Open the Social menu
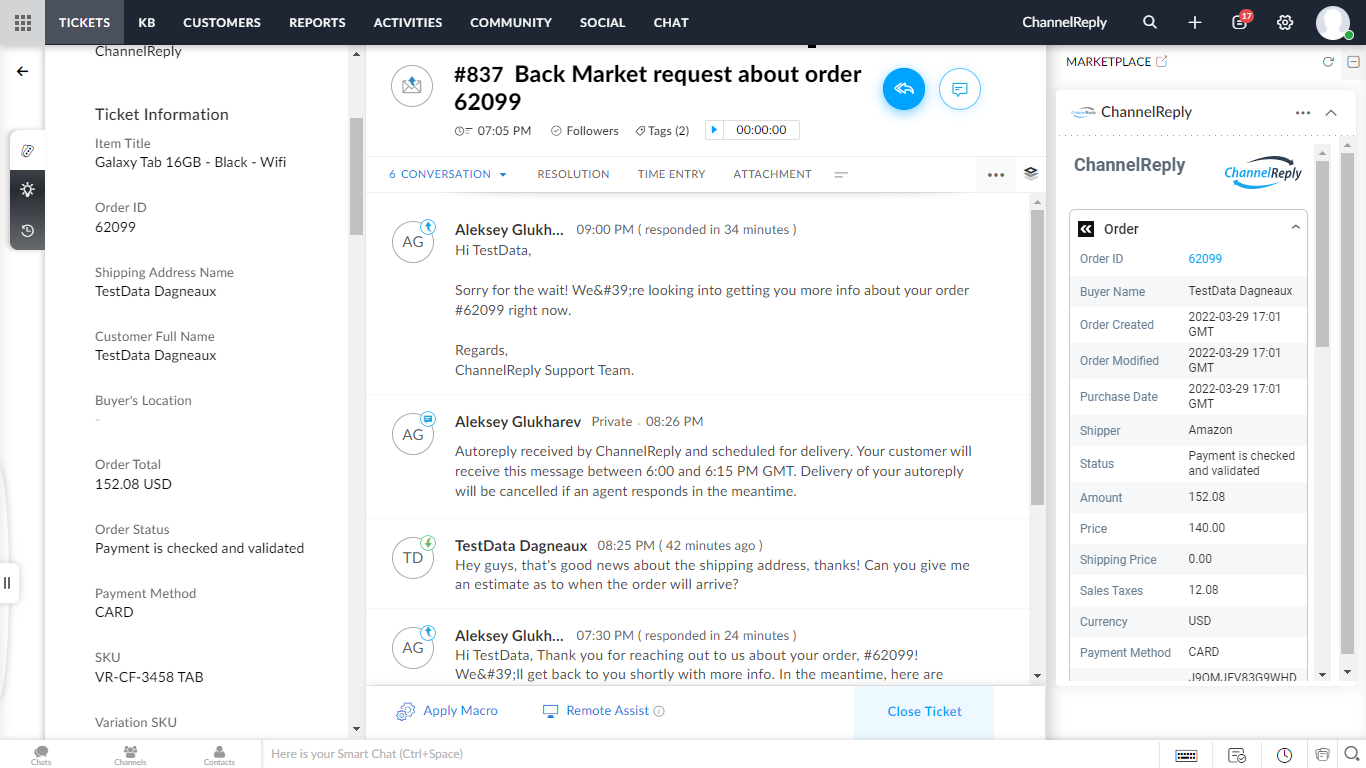 (603, 22)
